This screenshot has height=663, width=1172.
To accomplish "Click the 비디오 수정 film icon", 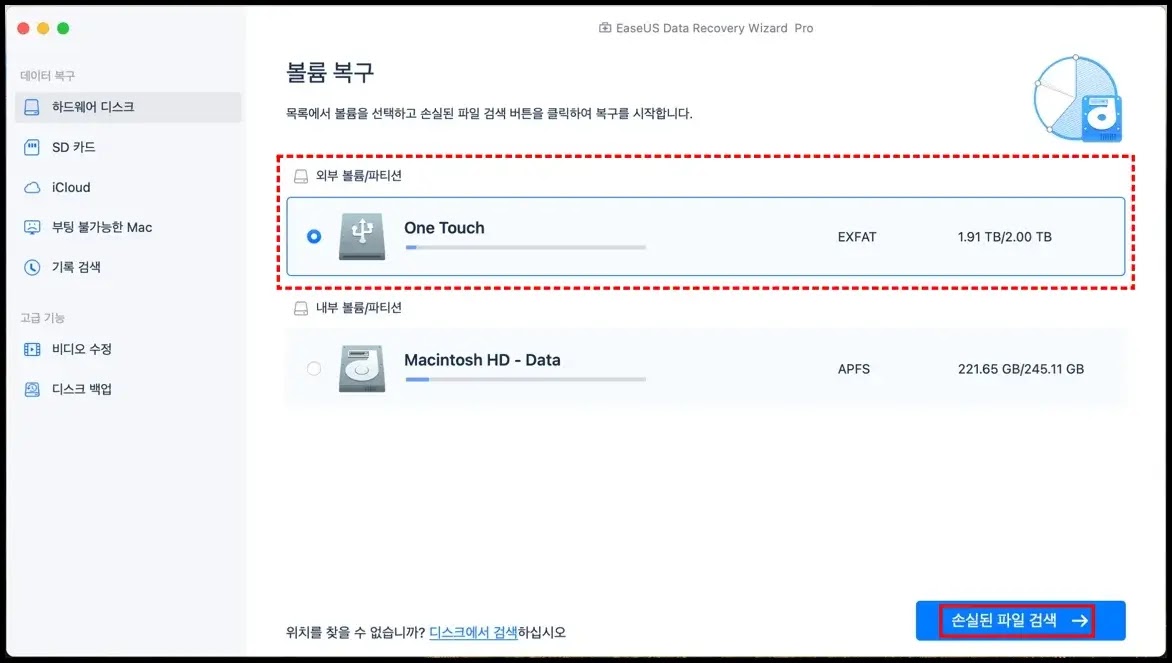I will click(x=31, y=349).
